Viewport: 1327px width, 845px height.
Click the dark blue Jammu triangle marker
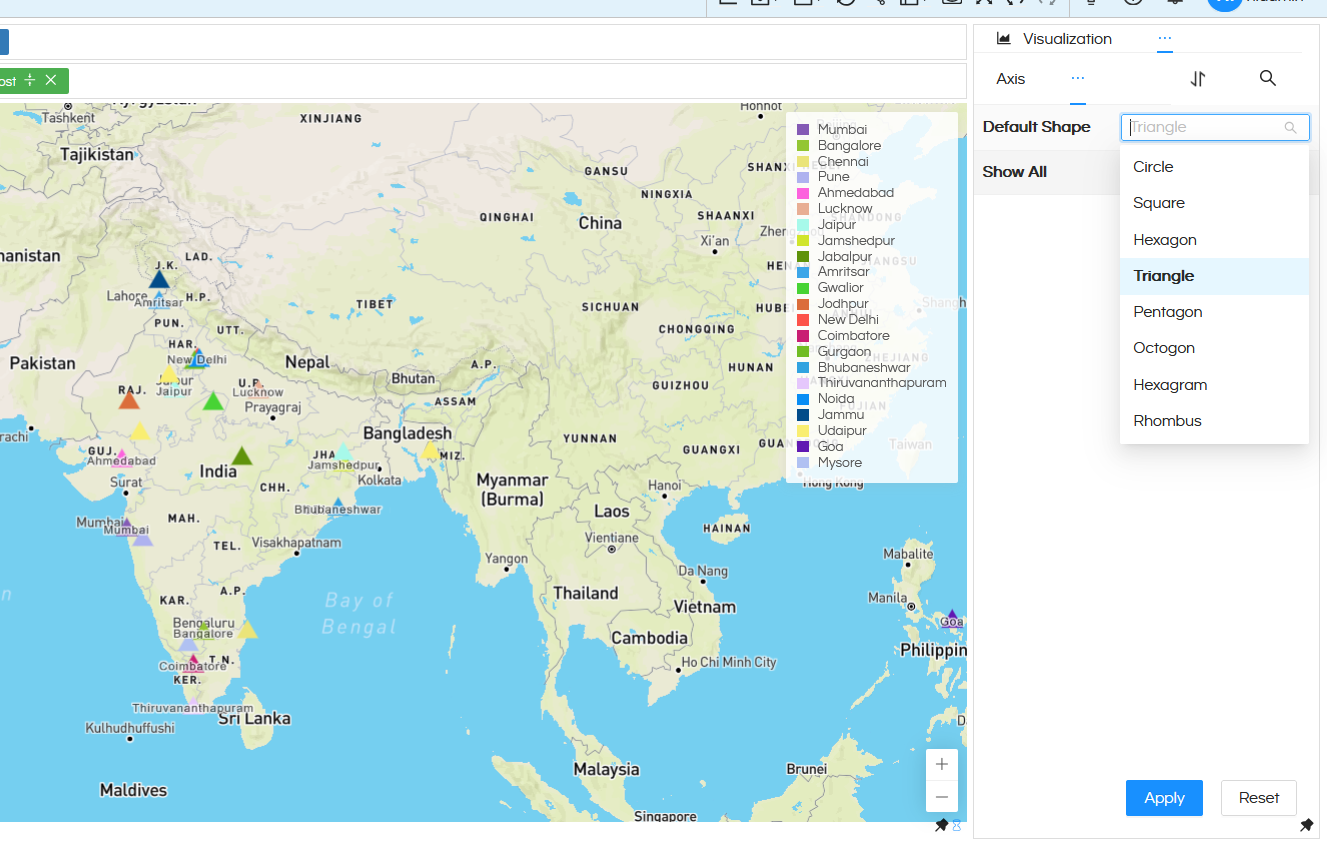point(159,279)
